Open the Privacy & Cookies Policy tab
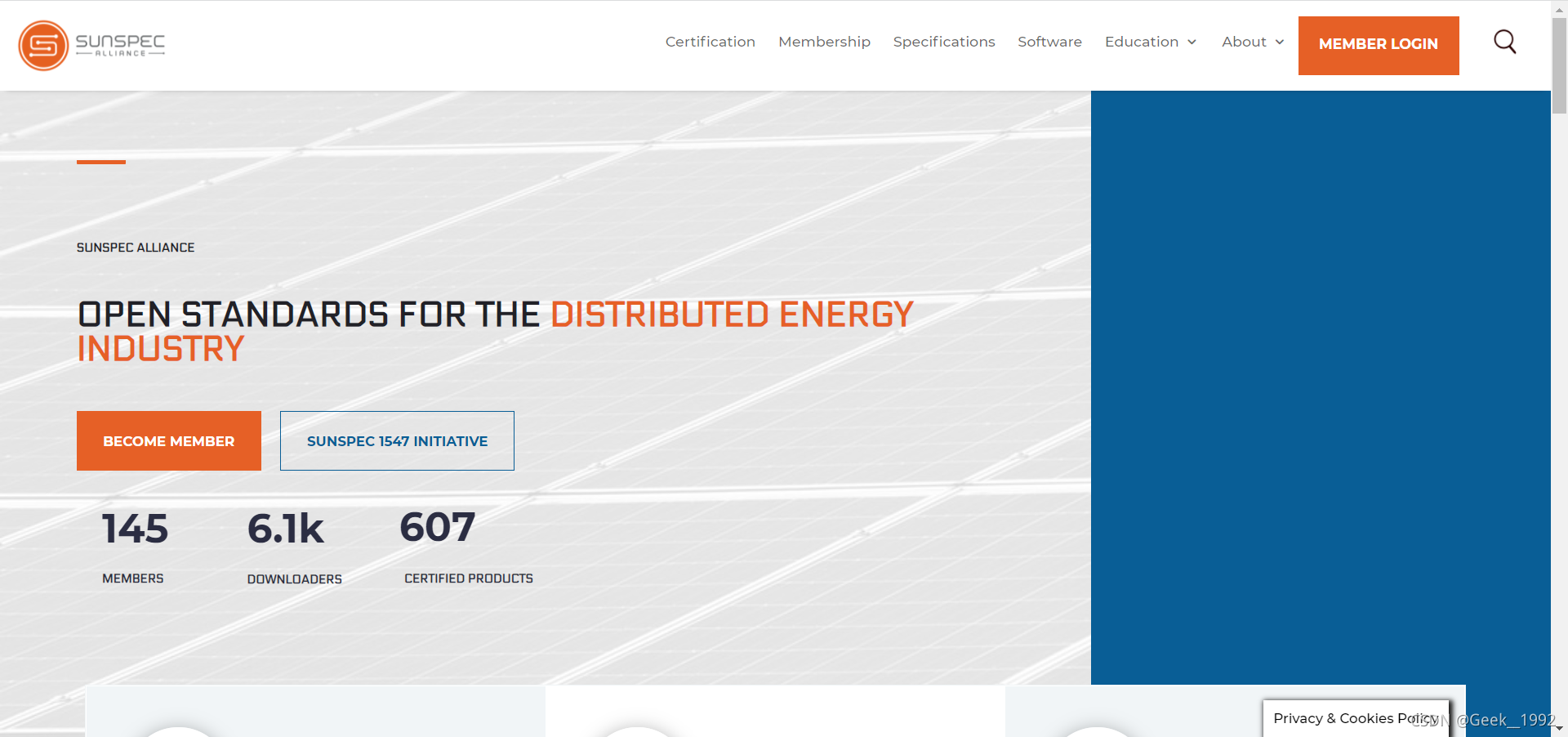The width and height of the screenshot is (1568, 737). coord(1356,718)
